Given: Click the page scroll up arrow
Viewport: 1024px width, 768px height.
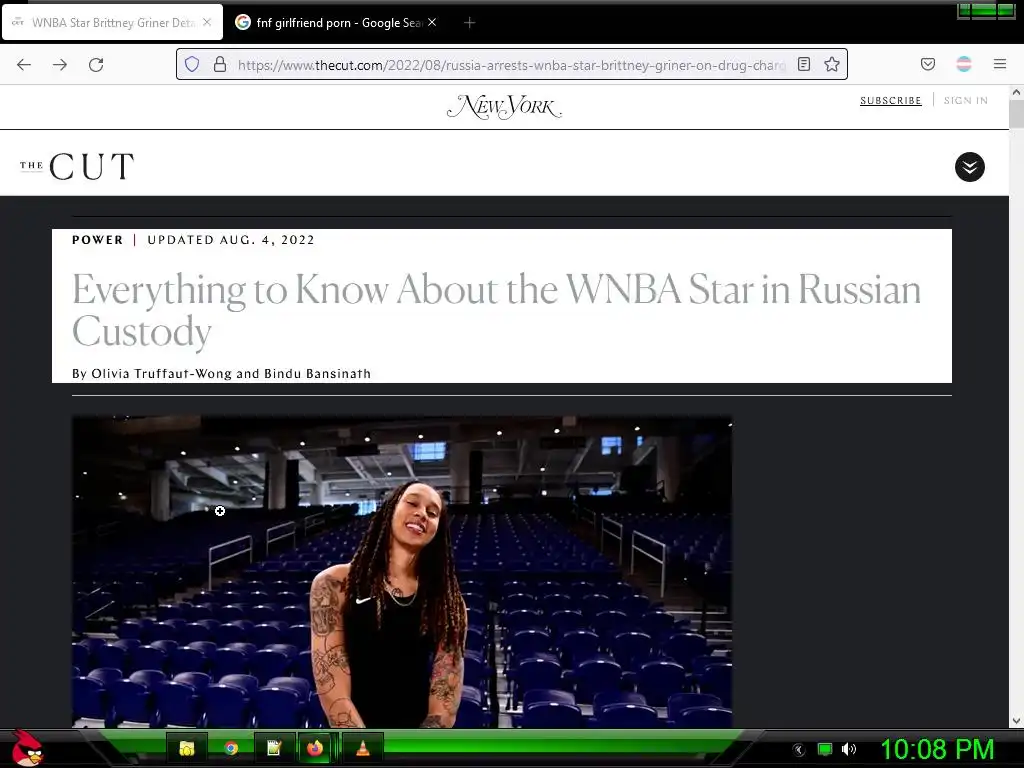Looking at the screenshot, I should [x=1016, y=93].
